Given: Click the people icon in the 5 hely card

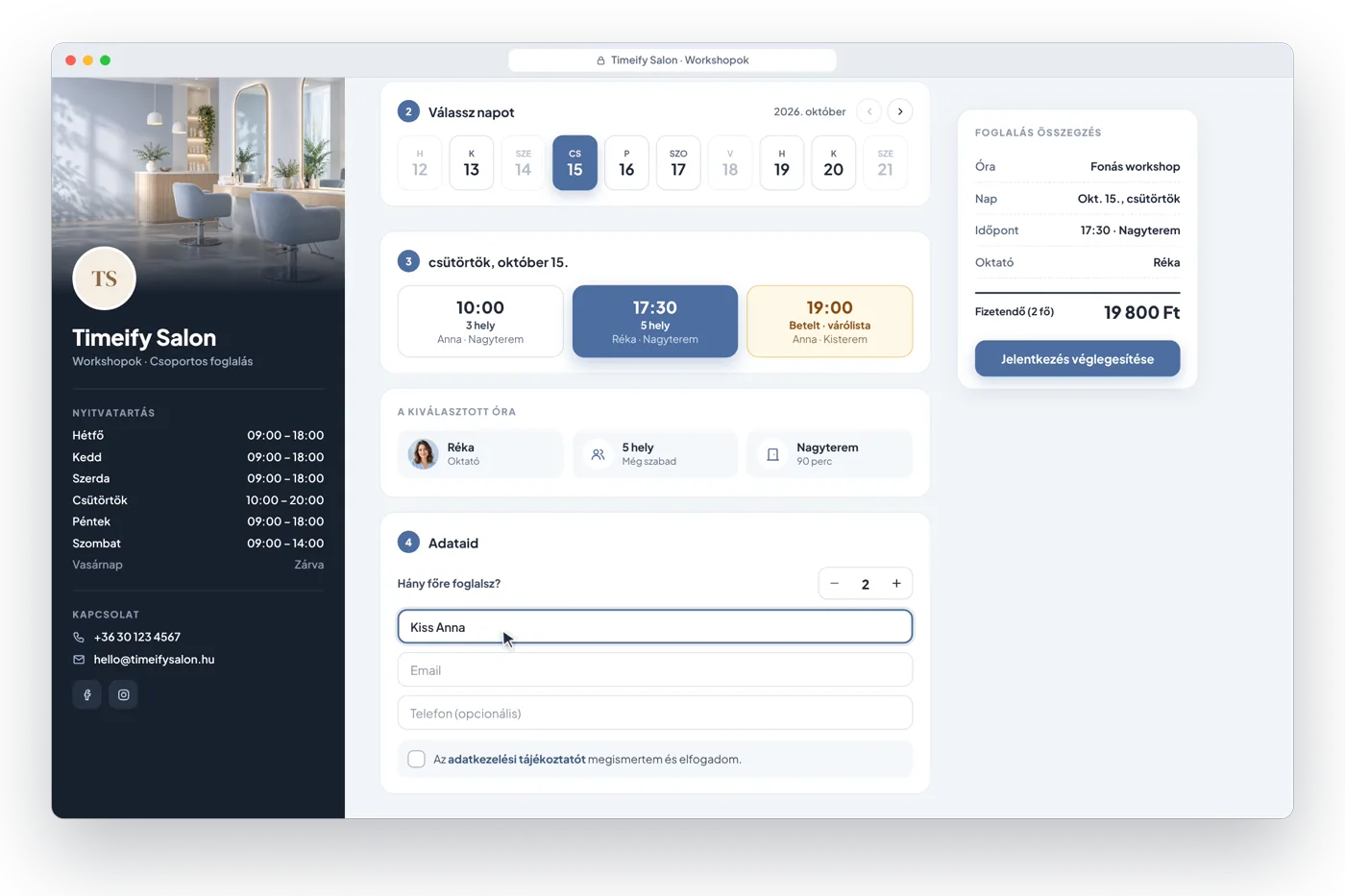Looking at the screenshot, I should coord(598,454).
